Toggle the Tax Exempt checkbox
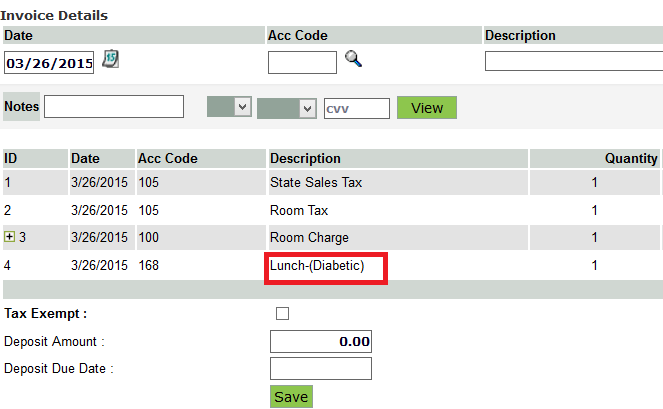Viewport: 663px width, 409px height. [x=282, y=314]
